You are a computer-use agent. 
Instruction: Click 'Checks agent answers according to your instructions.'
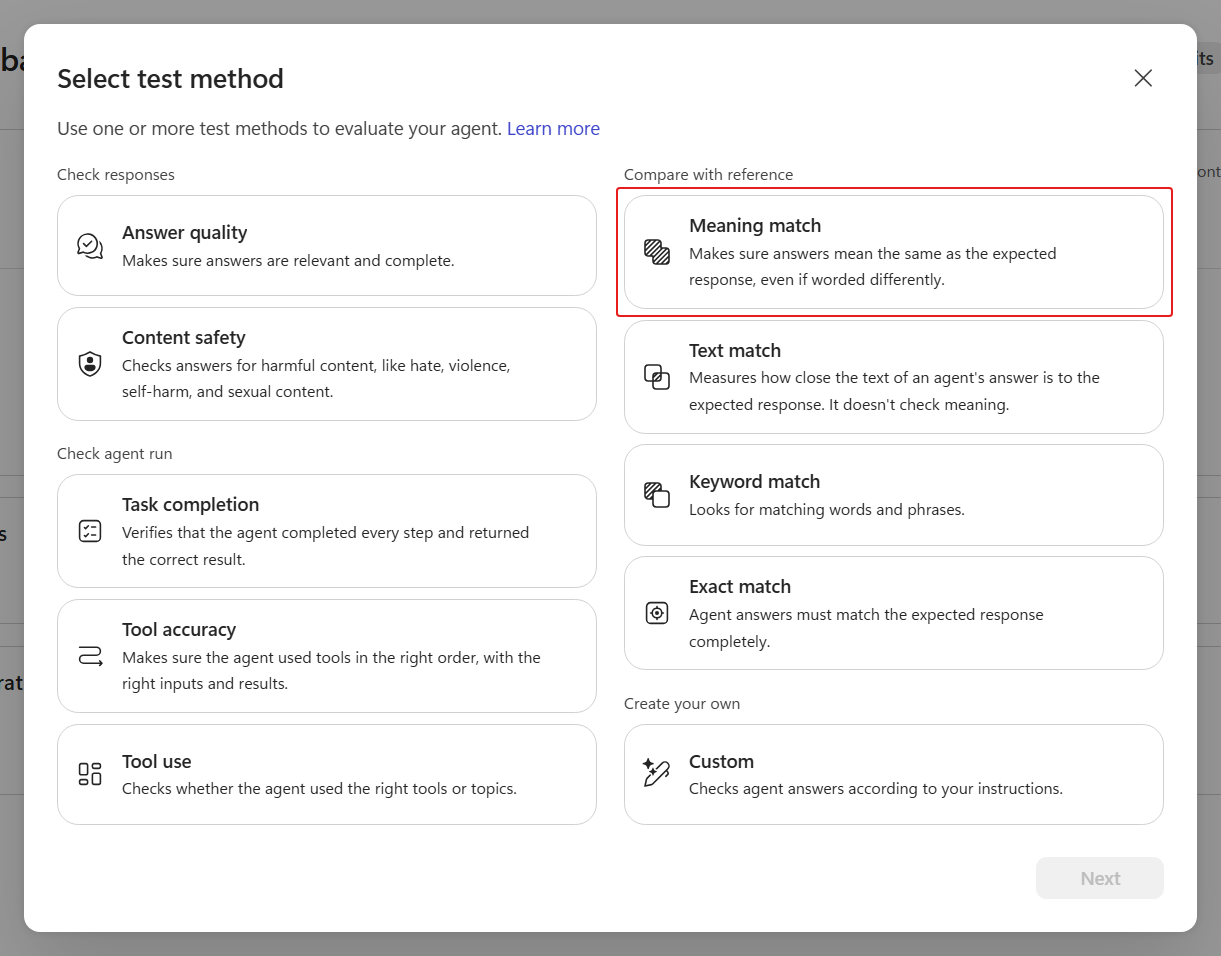pyautogui.click(x=875, y=789)
